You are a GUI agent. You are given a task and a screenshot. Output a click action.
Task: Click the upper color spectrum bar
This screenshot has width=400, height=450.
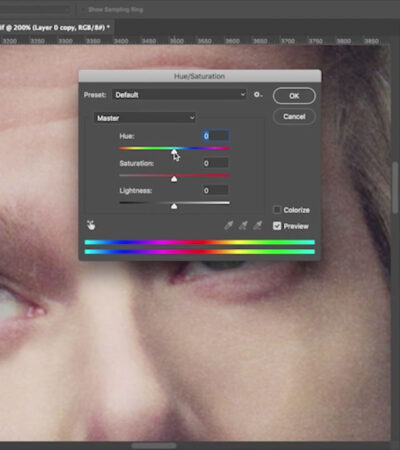pos(200,242)
